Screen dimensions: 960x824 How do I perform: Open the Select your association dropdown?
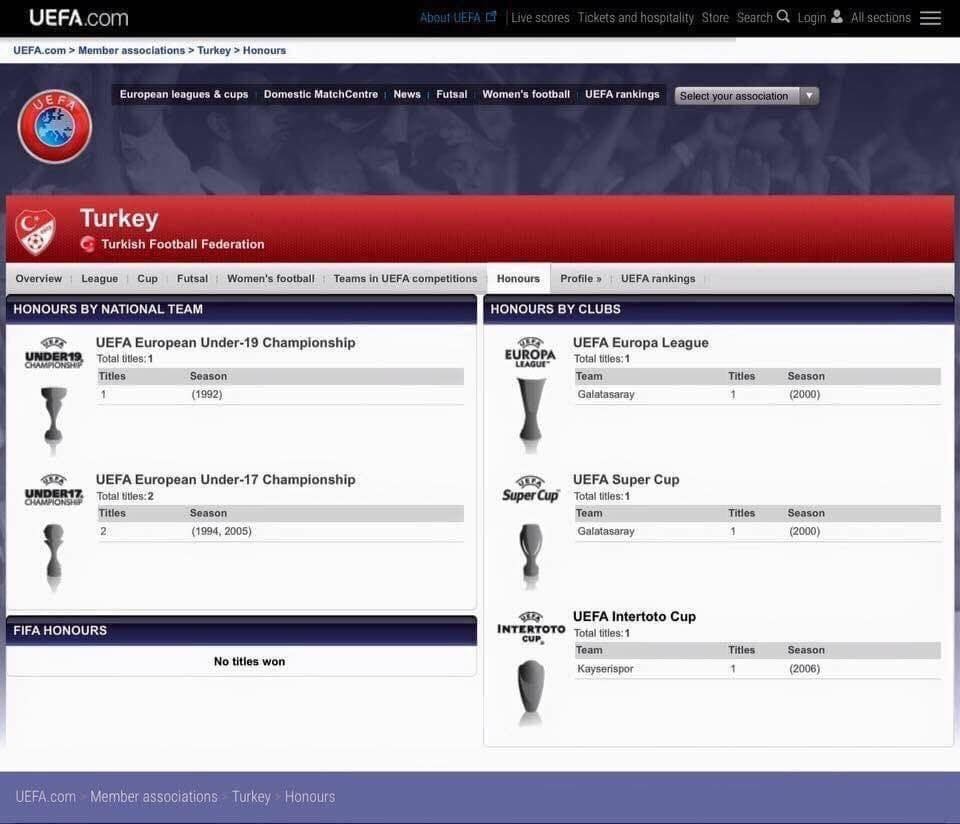pos(746,96)
